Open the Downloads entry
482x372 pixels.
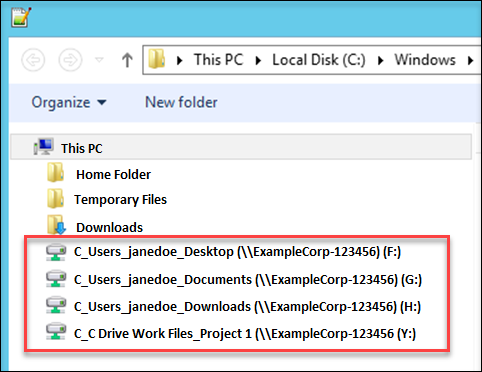pyautogui.click(x=109, y=227)
